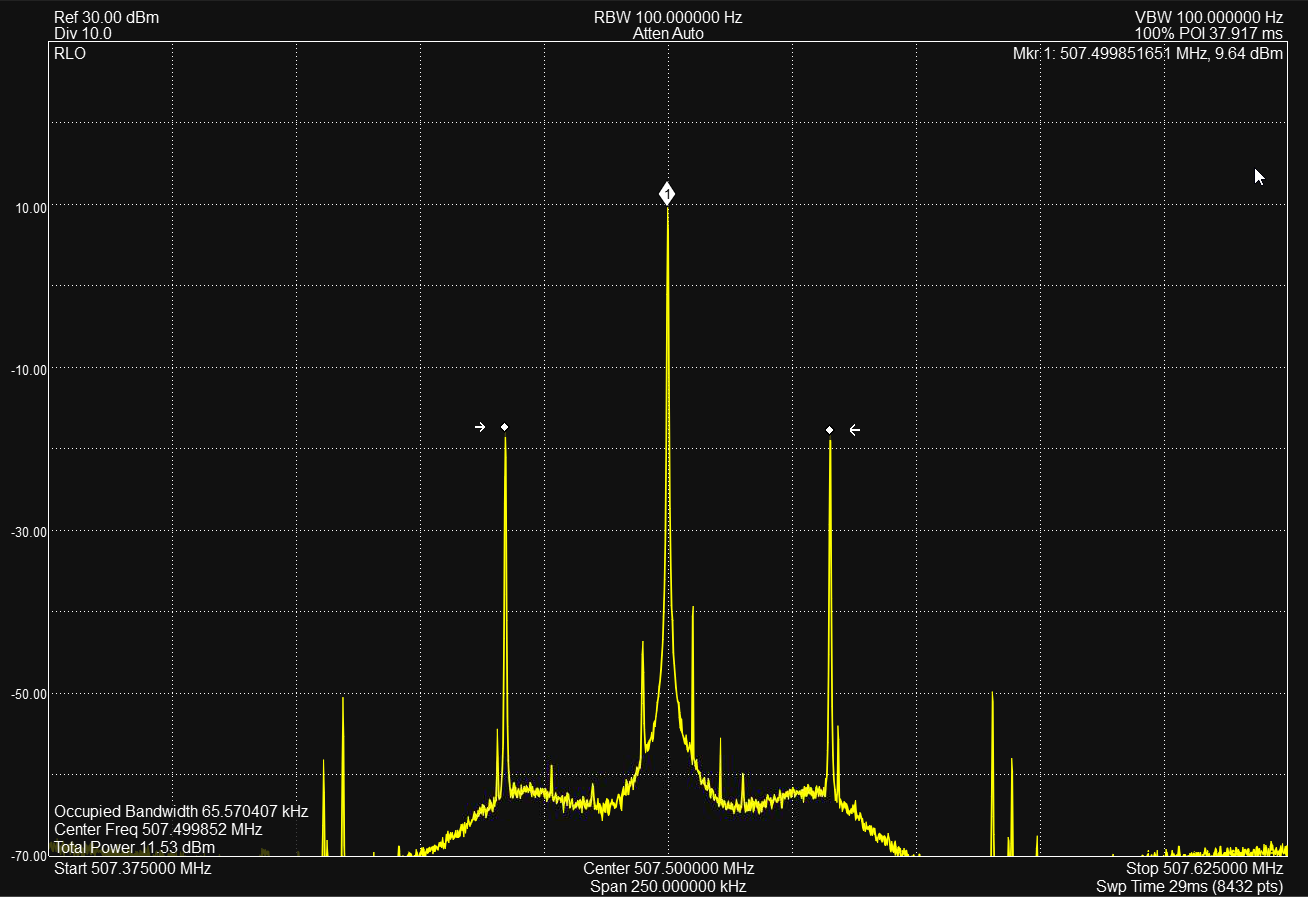Image resolution: width=1308 pixels, height=897 pixels.
Task: Click the Swp Time 29ms readout
Action: pyautogui.click(x=1189, y=886)
